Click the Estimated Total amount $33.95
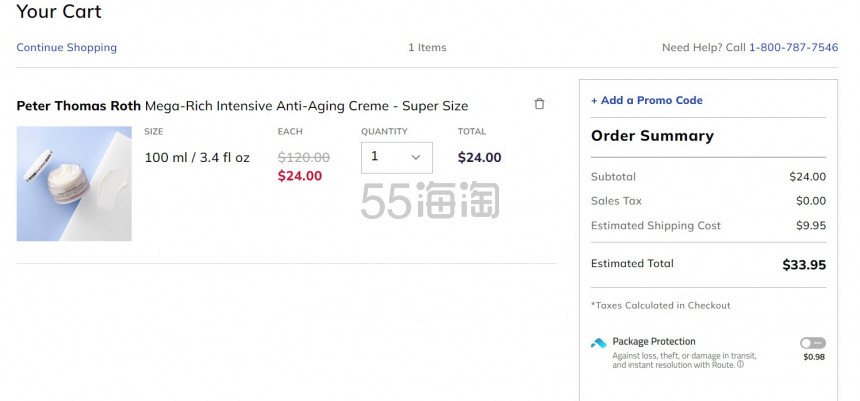Viewport: 860px width, 401px height. pyautogui.click(x=804, y=265)
